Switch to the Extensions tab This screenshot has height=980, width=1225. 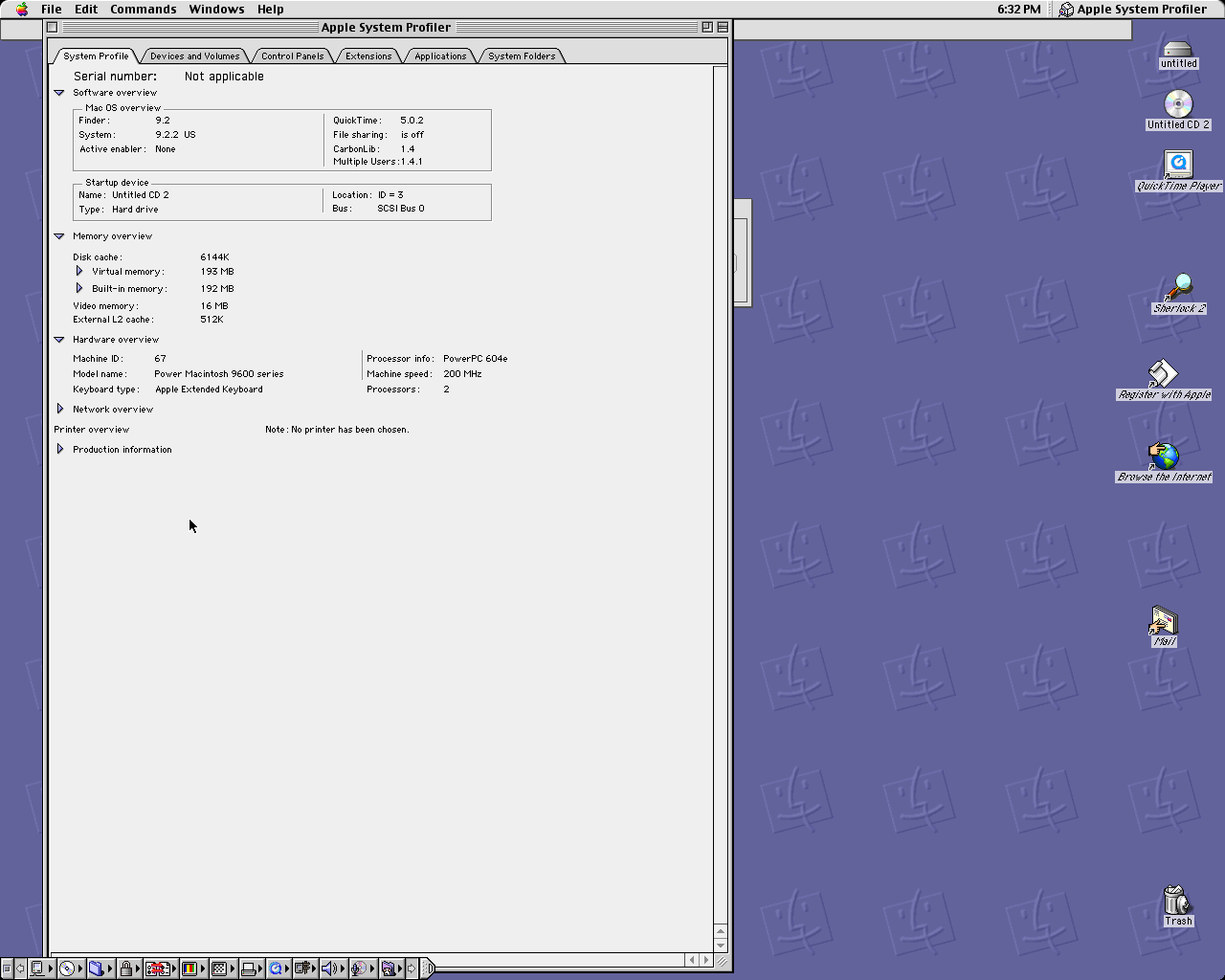click(x=368, y=56)
